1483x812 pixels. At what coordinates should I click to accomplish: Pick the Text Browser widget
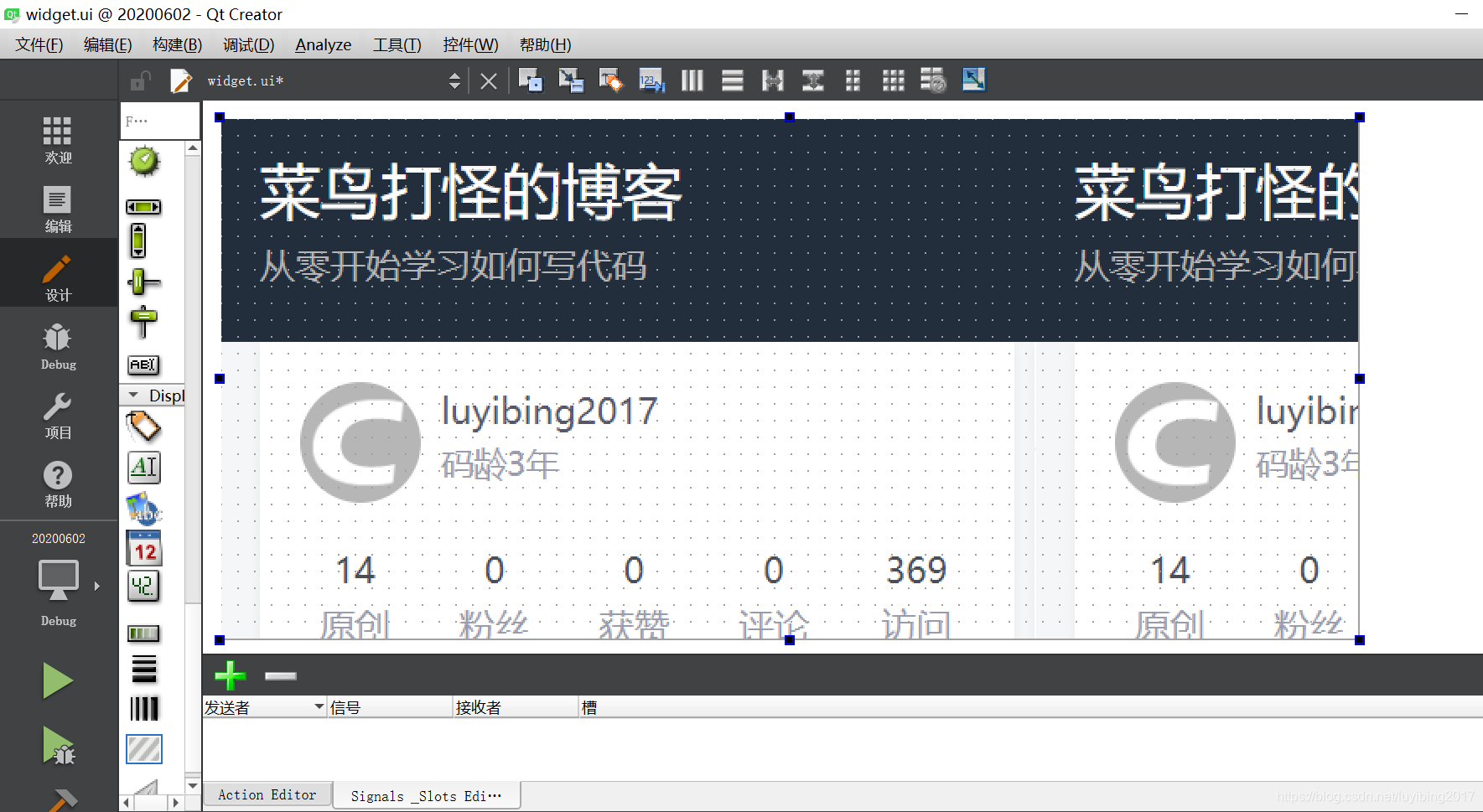pos(143,468)
